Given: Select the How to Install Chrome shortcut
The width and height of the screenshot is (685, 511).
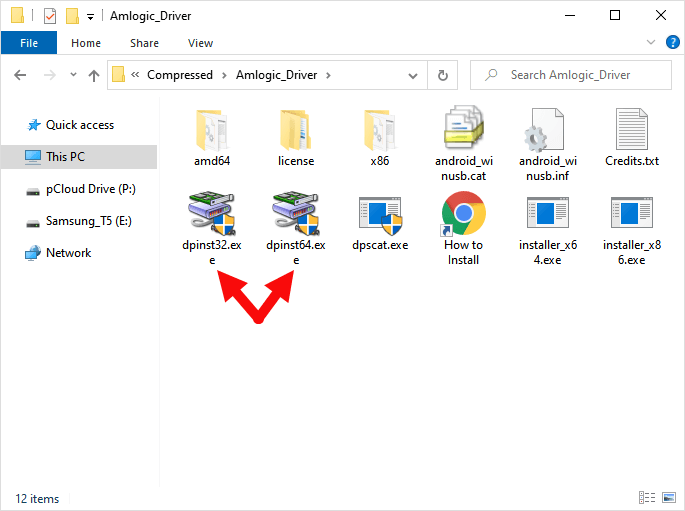Looking at the screenshot, I should (x=463, y=214).
